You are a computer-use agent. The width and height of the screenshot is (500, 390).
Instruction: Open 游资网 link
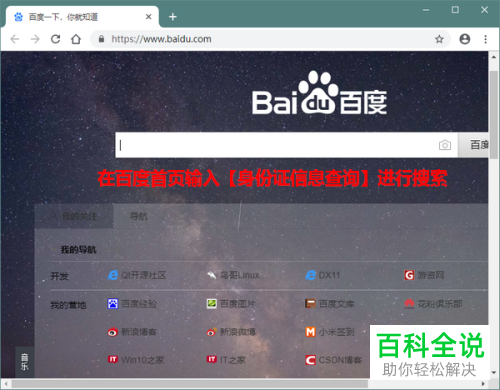tap(424, 275)
